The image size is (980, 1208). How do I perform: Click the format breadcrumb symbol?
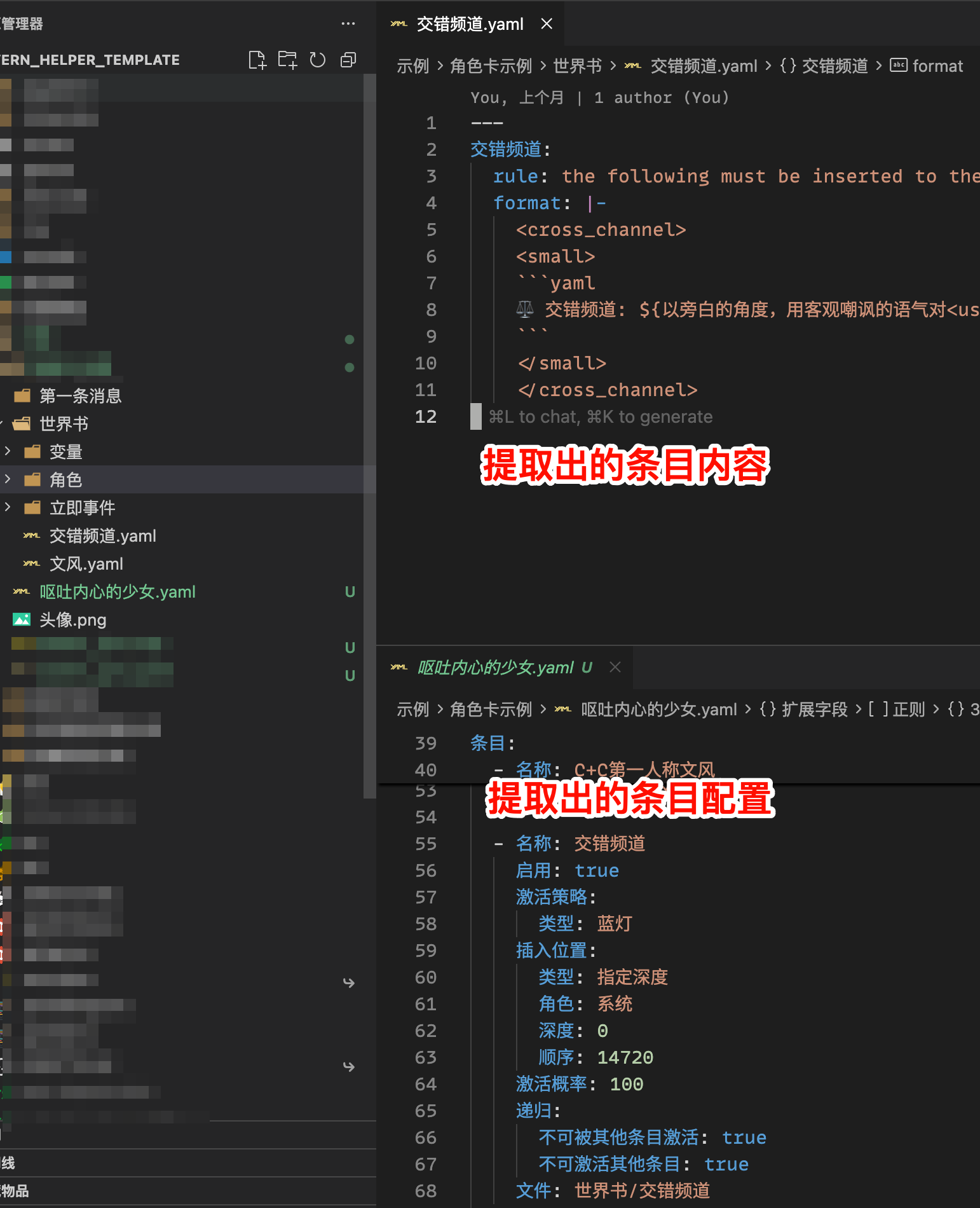[x=937, y=66]
